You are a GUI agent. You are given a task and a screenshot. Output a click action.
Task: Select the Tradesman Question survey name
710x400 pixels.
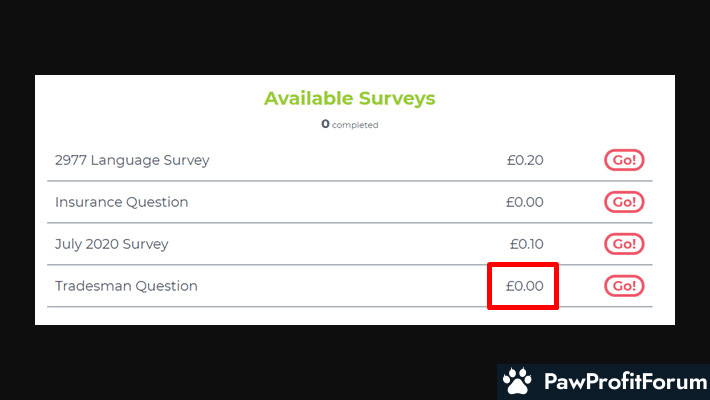126,286
